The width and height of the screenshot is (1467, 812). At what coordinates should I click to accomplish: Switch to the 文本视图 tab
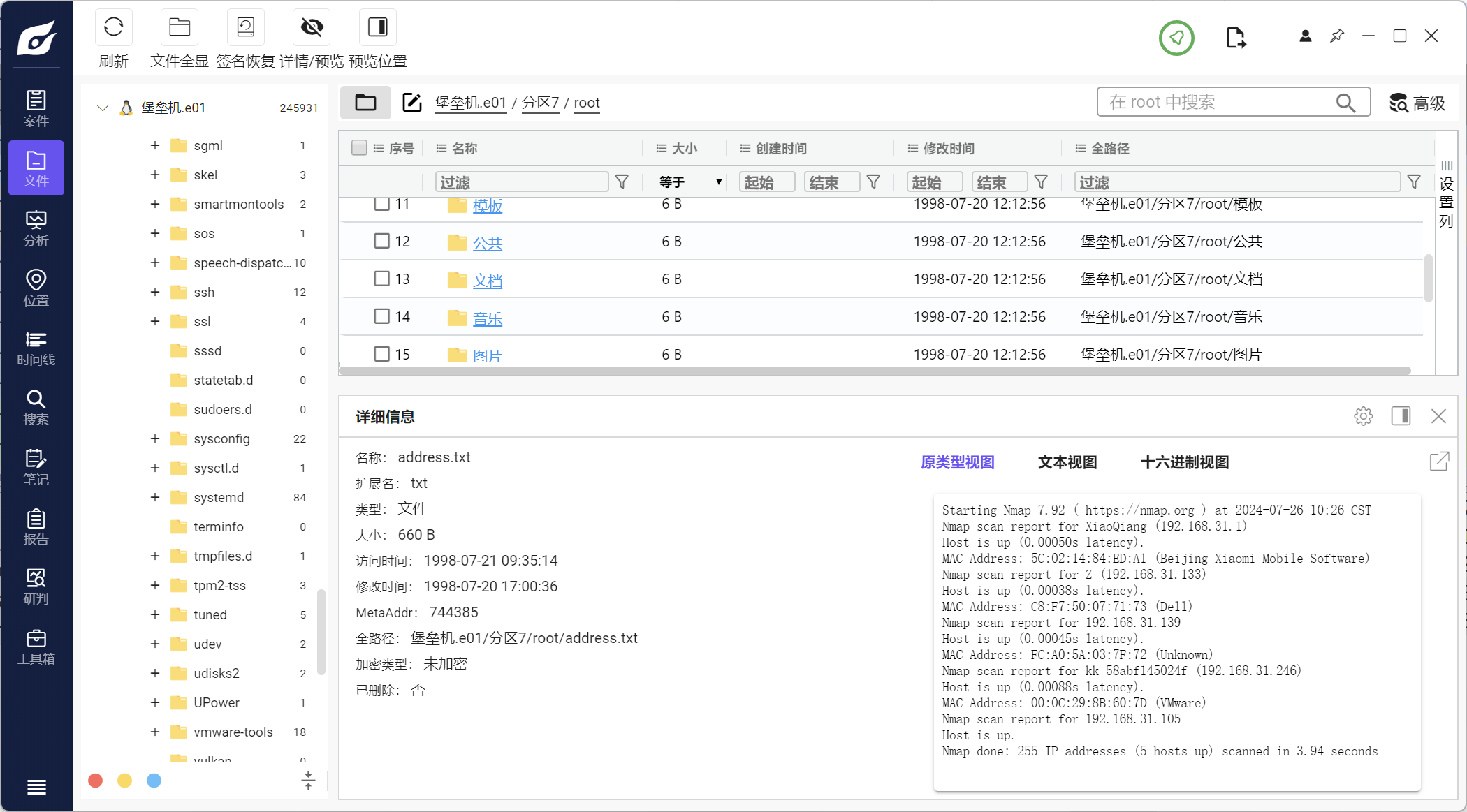click(1067, 462)
